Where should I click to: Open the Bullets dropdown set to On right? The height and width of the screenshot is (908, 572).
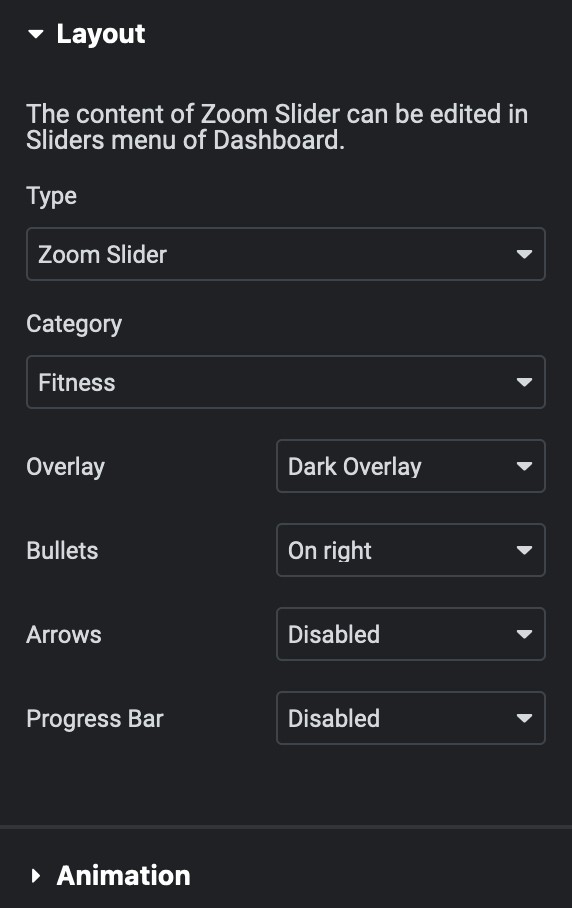411,550
